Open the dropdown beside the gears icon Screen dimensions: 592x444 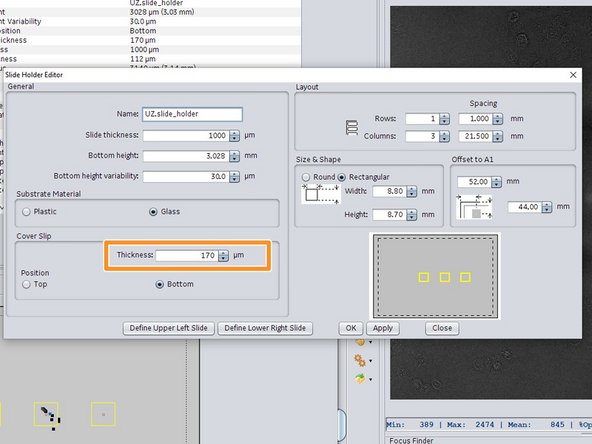point(371,361)
